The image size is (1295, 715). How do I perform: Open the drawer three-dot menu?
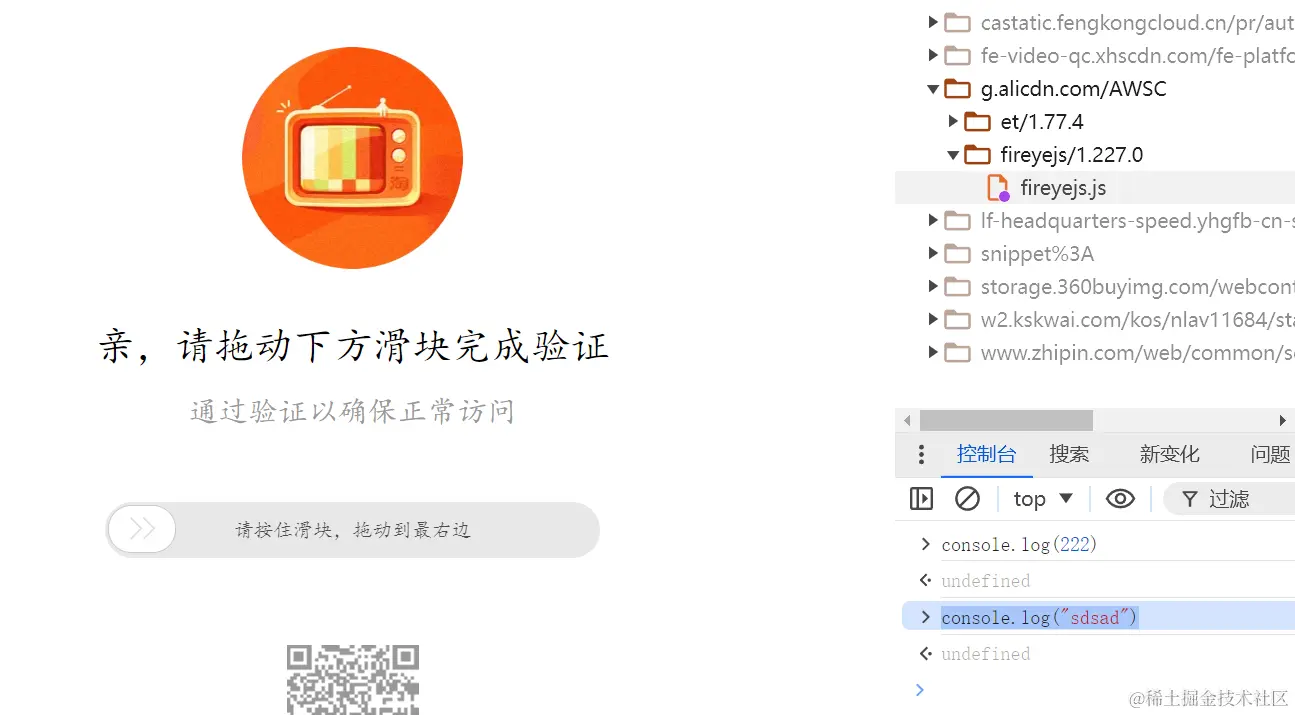point(921,455)
